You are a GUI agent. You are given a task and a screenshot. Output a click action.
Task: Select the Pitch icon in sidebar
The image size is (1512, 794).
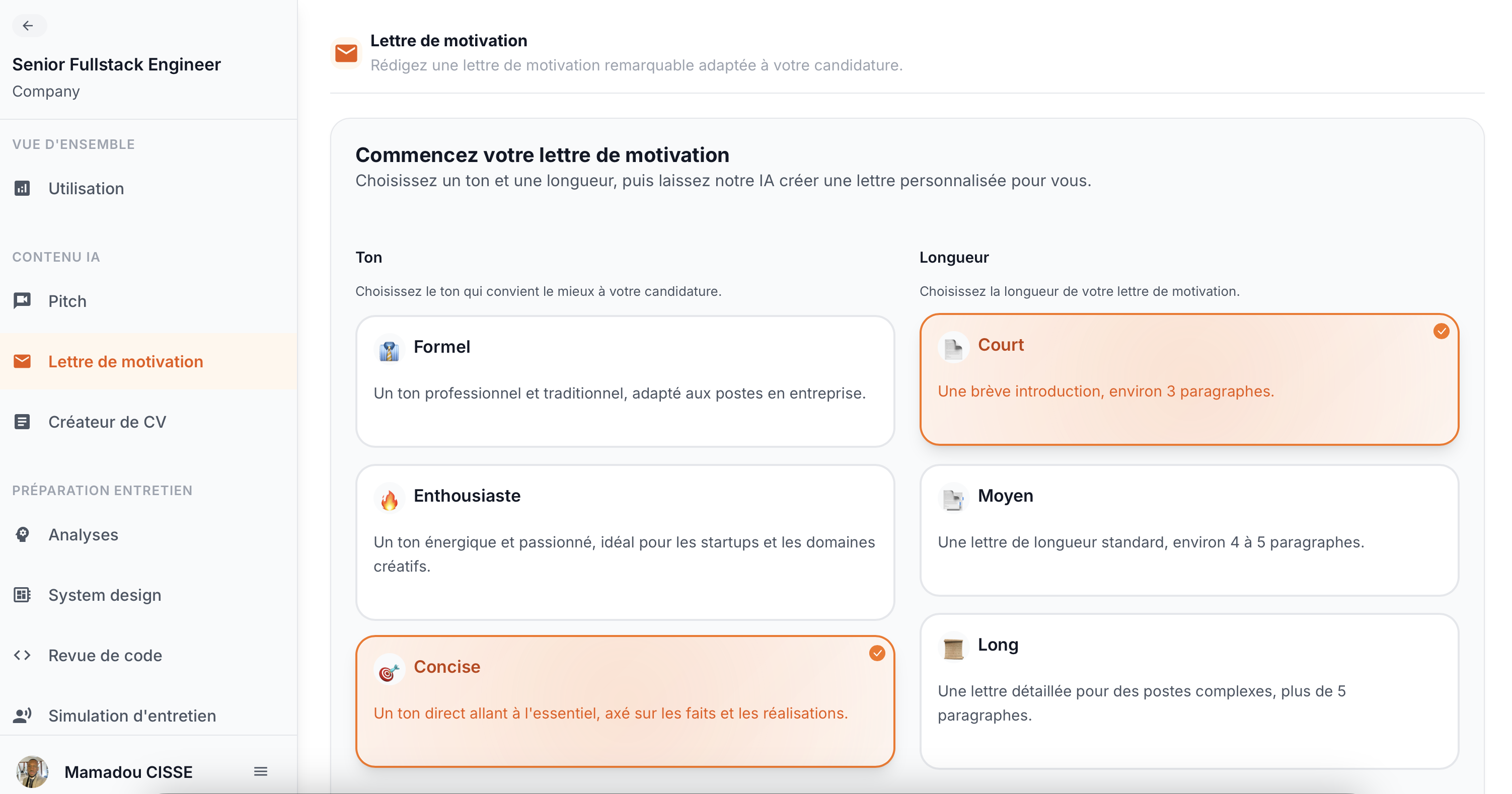point(23,300)
